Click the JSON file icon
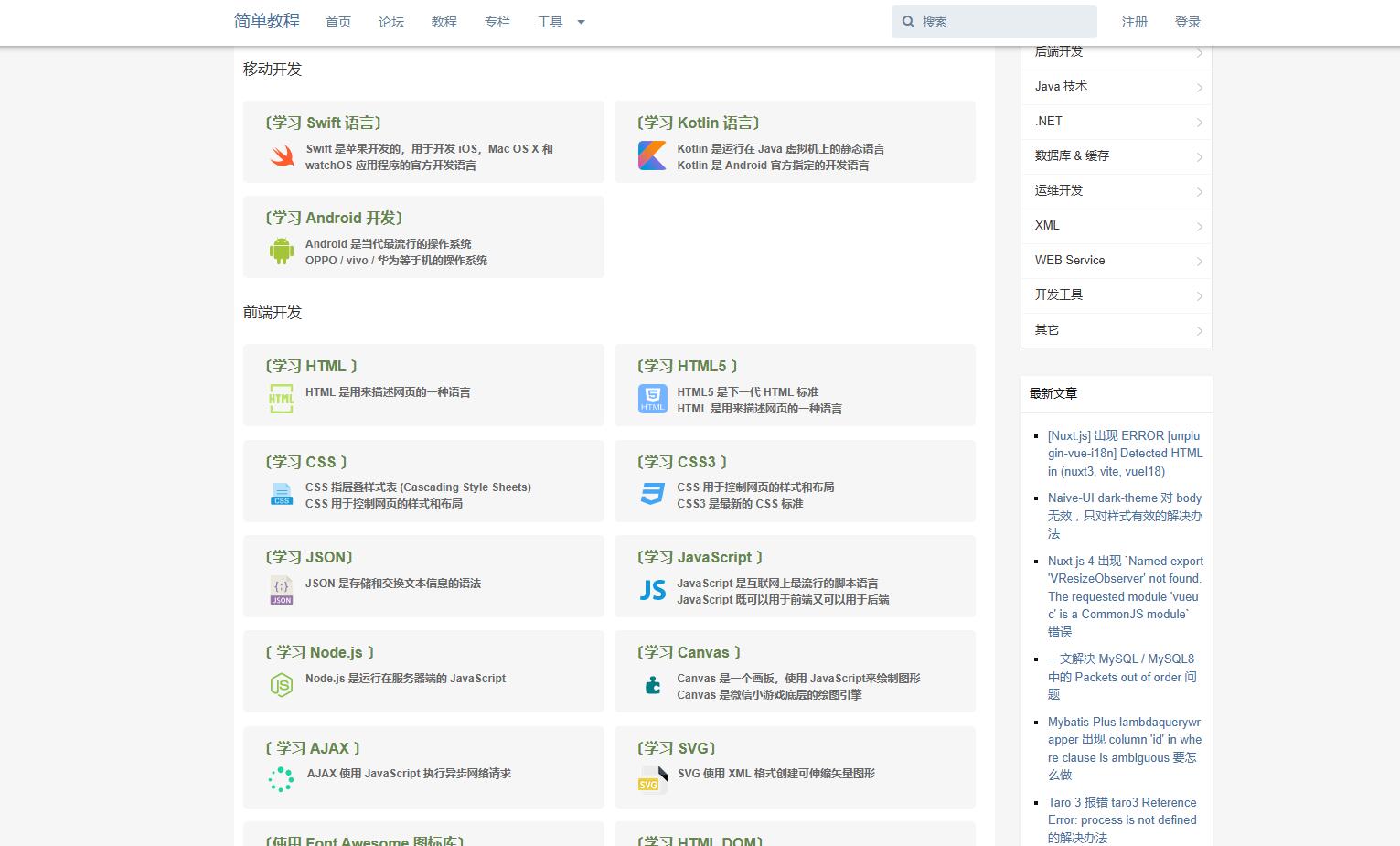 pos(282,590)
